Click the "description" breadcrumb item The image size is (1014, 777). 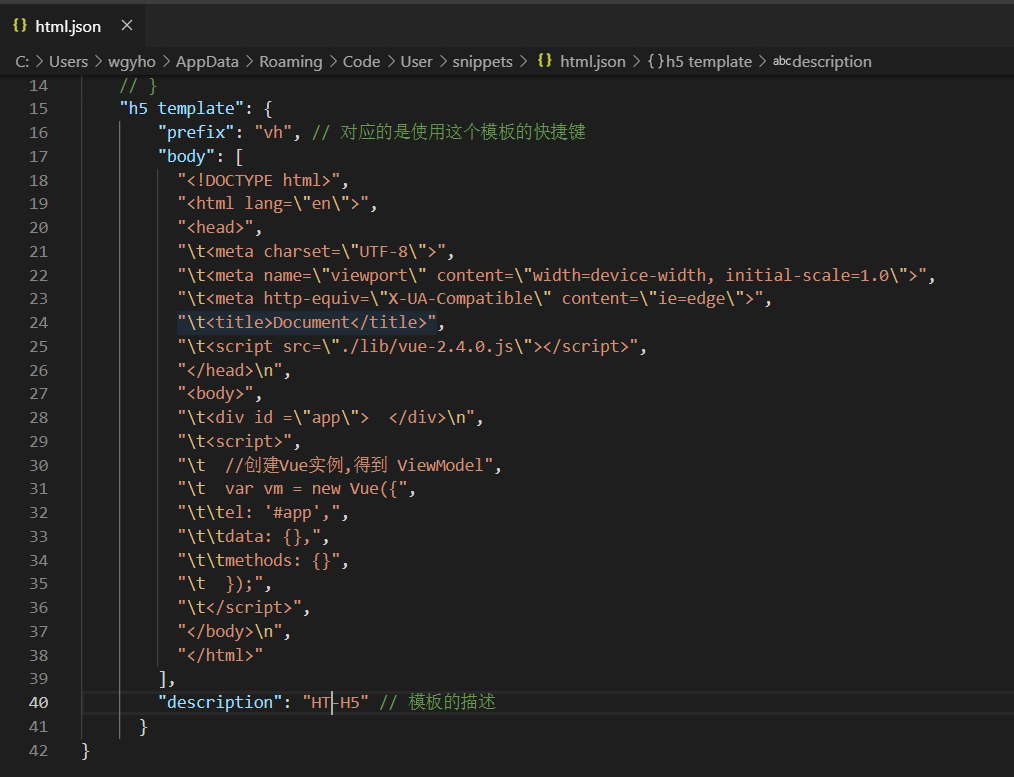(832, 61)
